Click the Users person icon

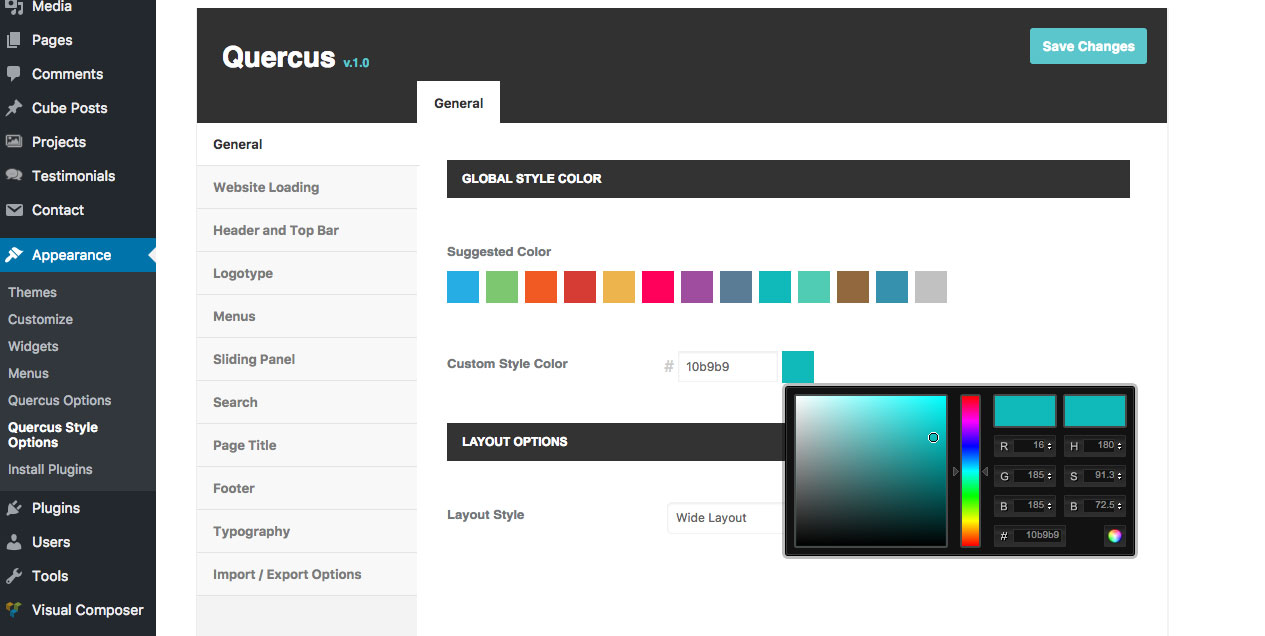[14, 542]
